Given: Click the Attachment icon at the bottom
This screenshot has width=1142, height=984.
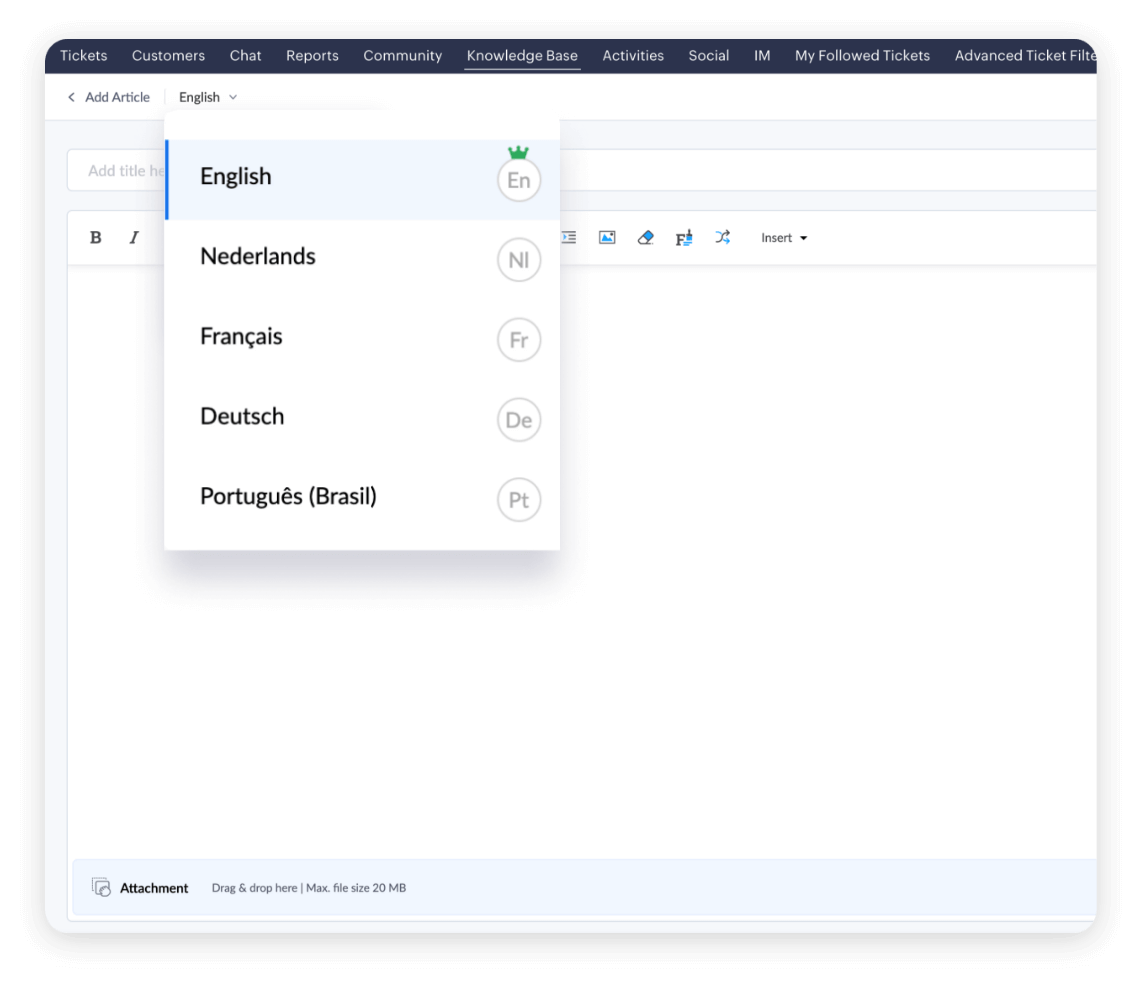Looking at the screenshot, I should (x=101, y=887).
